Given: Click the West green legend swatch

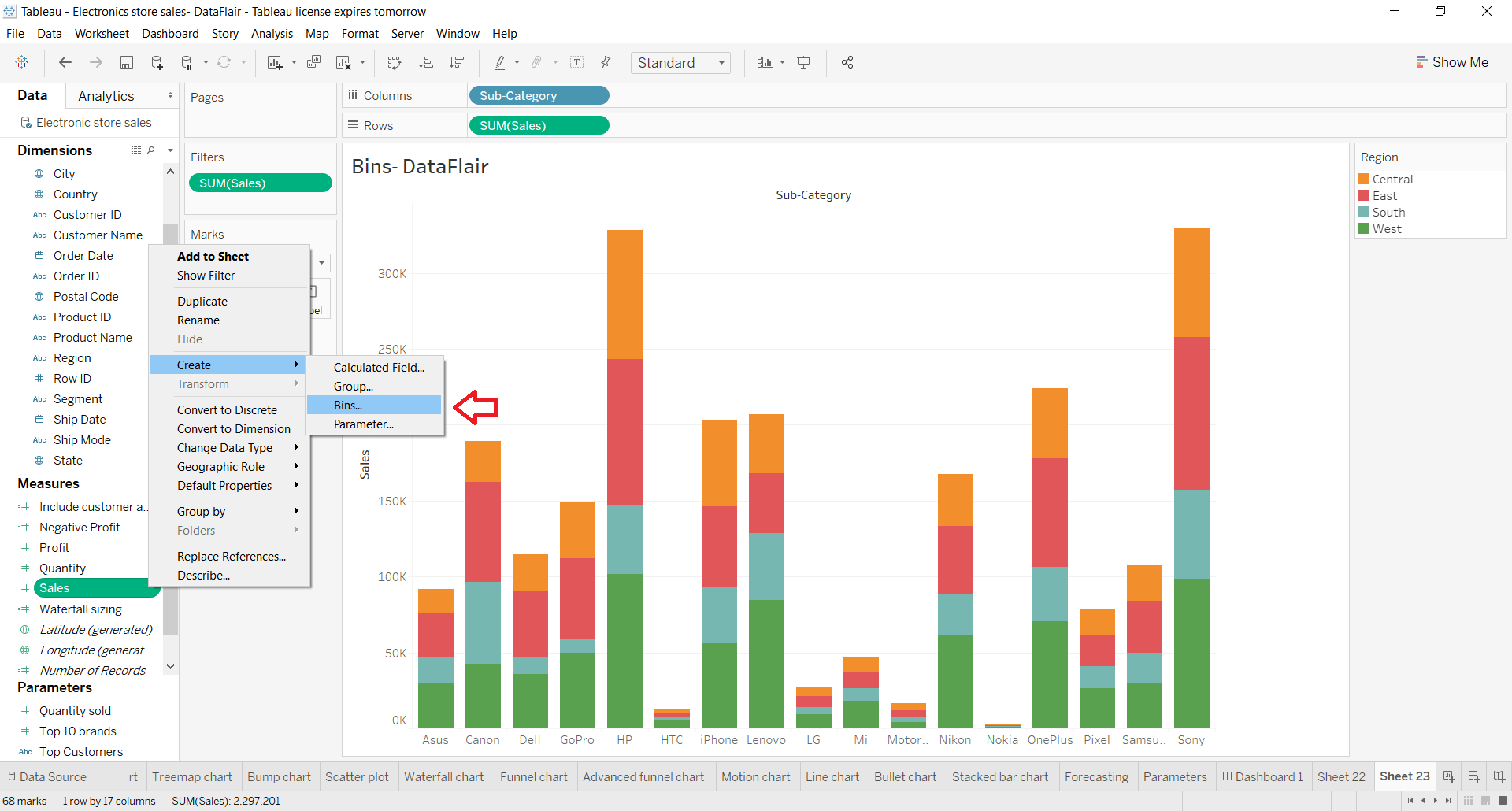Looking at the screenshot, I should click(x=1363, y=228).
